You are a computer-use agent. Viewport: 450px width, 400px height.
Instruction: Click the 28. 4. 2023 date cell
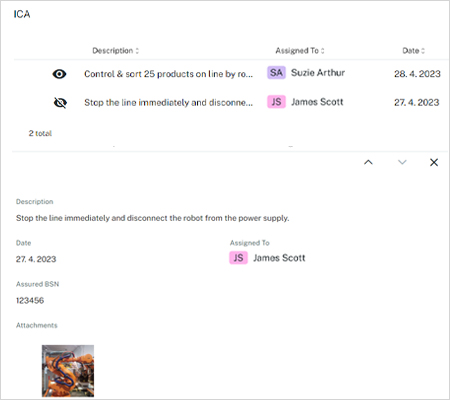[417, 74]
